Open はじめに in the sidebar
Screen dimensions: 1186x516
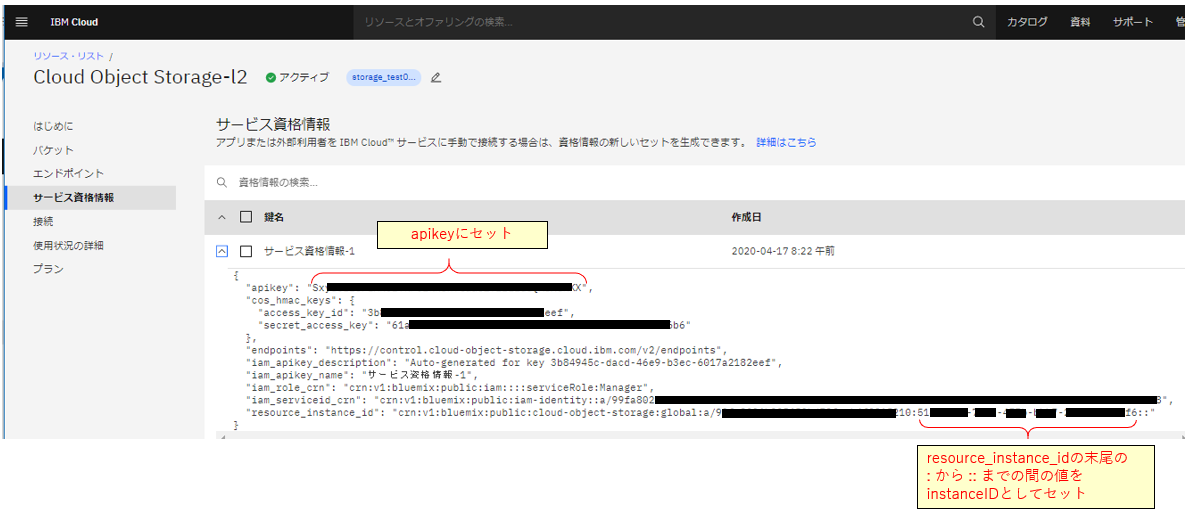click(53, 126)
